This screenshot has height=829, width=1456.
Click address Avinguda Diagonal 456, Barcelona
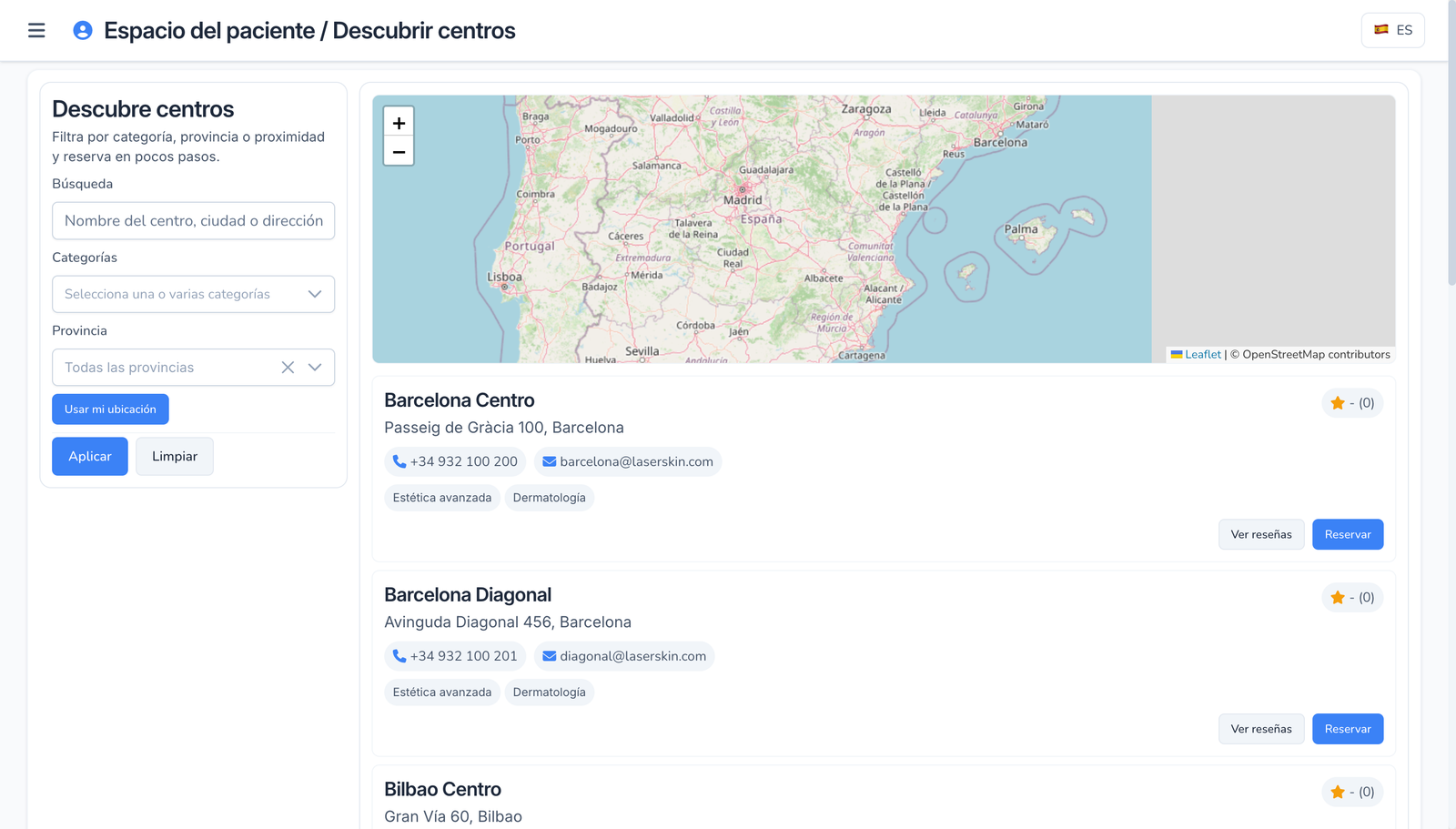(508, 622)
